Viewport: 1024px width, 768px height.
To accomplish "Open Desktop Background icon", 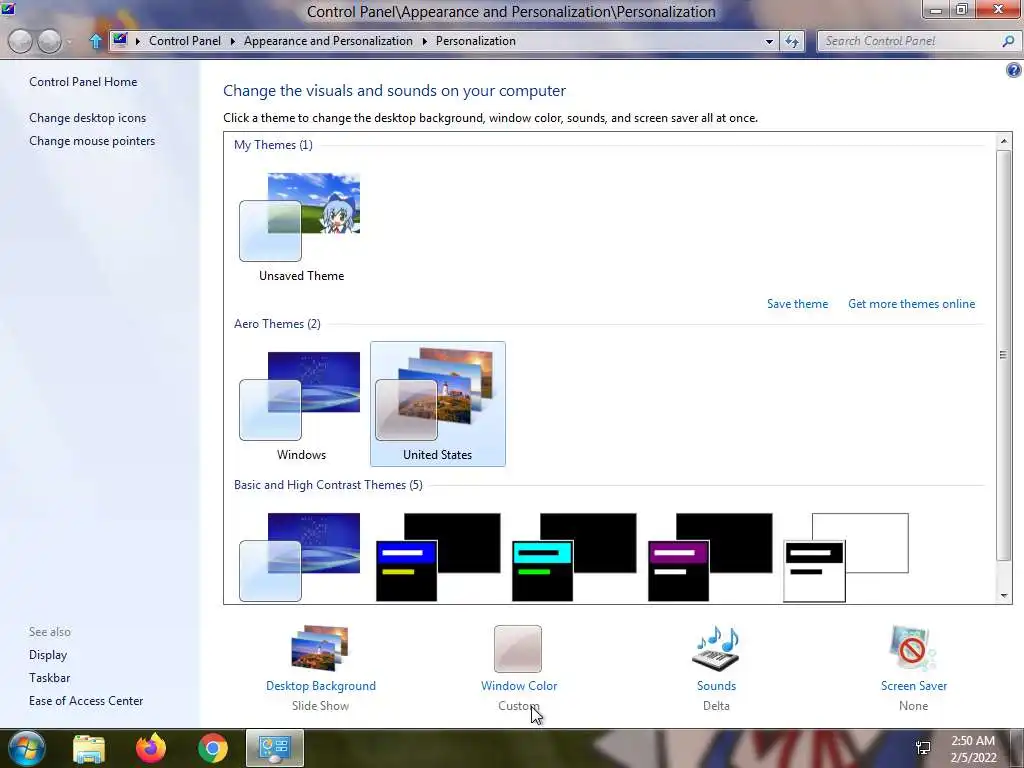I will (x=320, y=648).
